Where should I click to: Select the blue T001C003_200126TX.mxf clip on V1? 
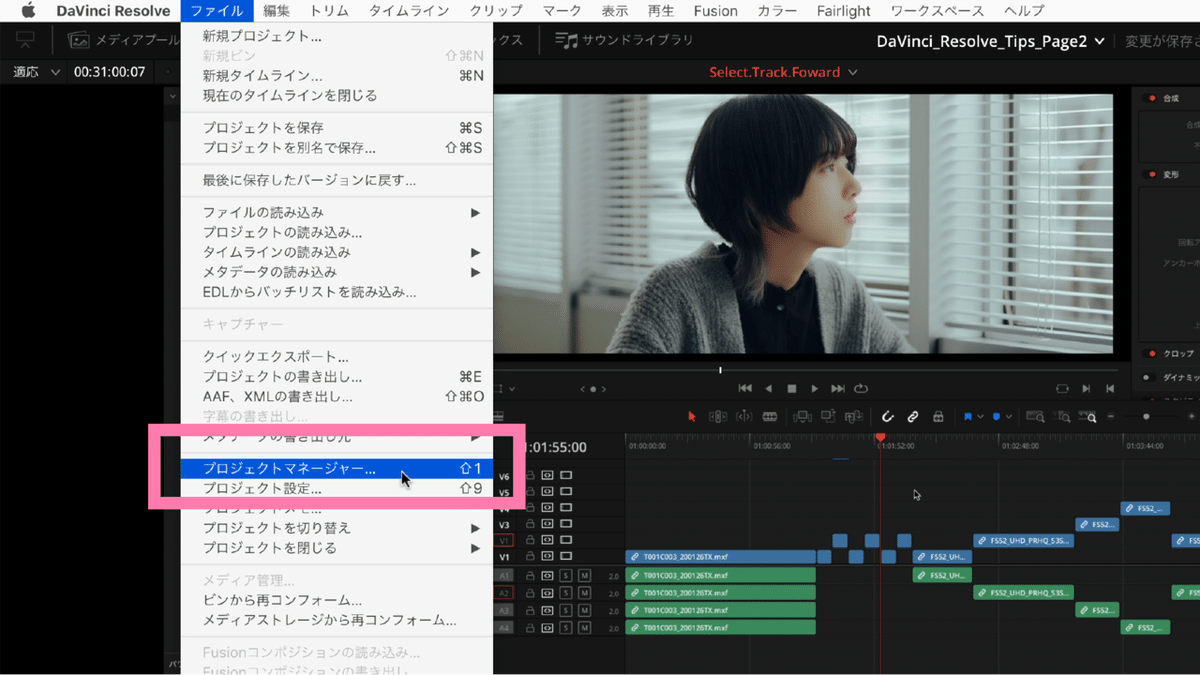click(x=721, y=557)
